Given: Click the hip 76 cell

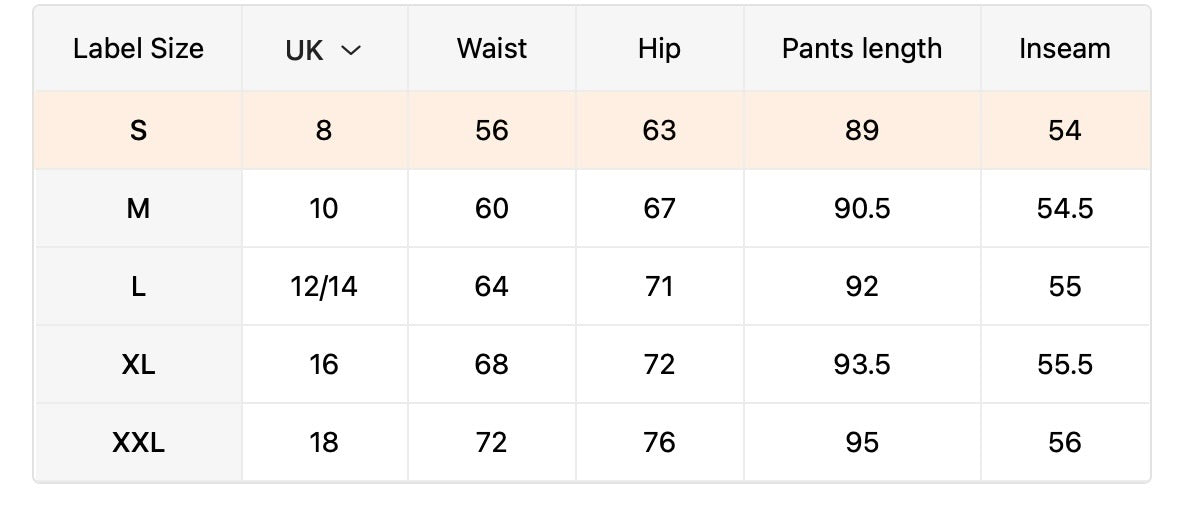Looking at the screenshot, I should pos(659,443).
